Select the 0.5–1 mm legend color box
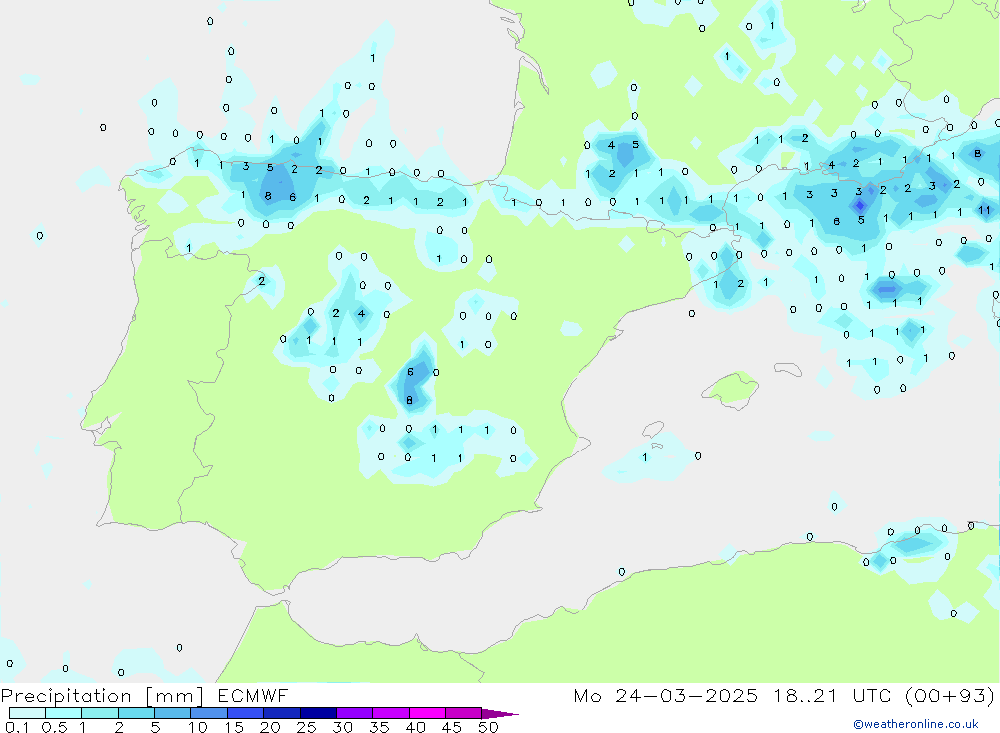 click(x=64, y=713)
